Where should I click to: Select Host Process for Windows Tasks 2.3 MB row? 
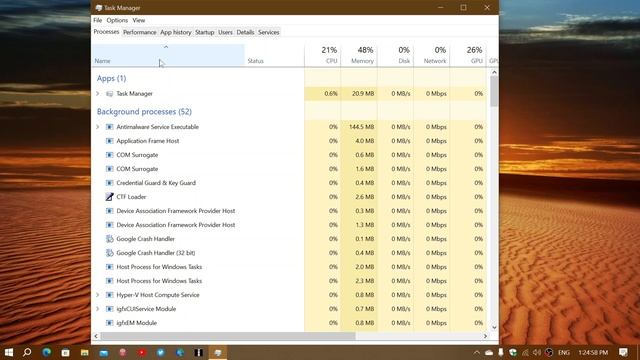(x=289, y=281)
